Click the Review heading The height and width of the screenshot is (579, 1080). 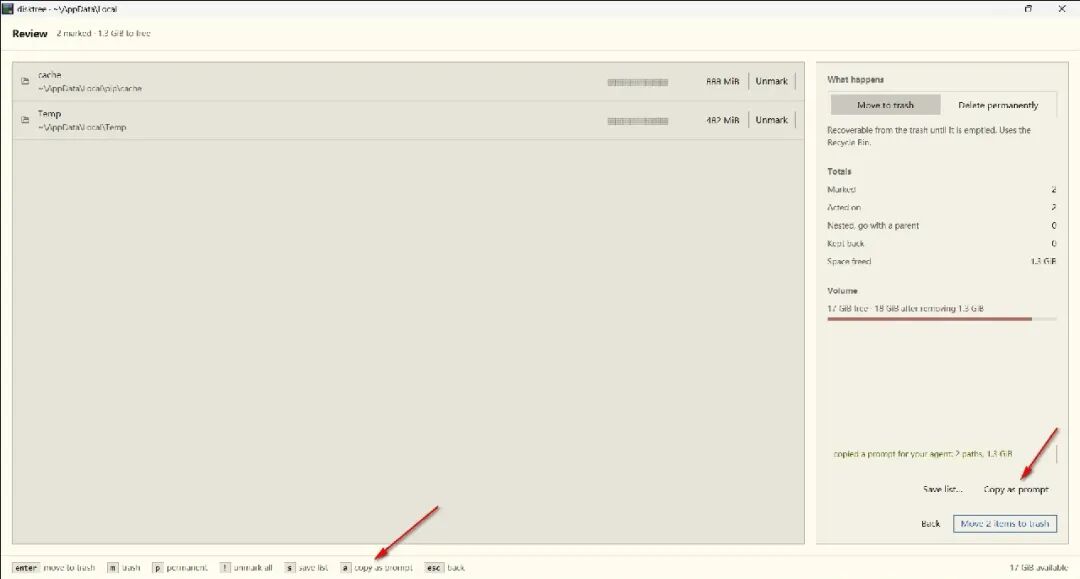(30, 33)
